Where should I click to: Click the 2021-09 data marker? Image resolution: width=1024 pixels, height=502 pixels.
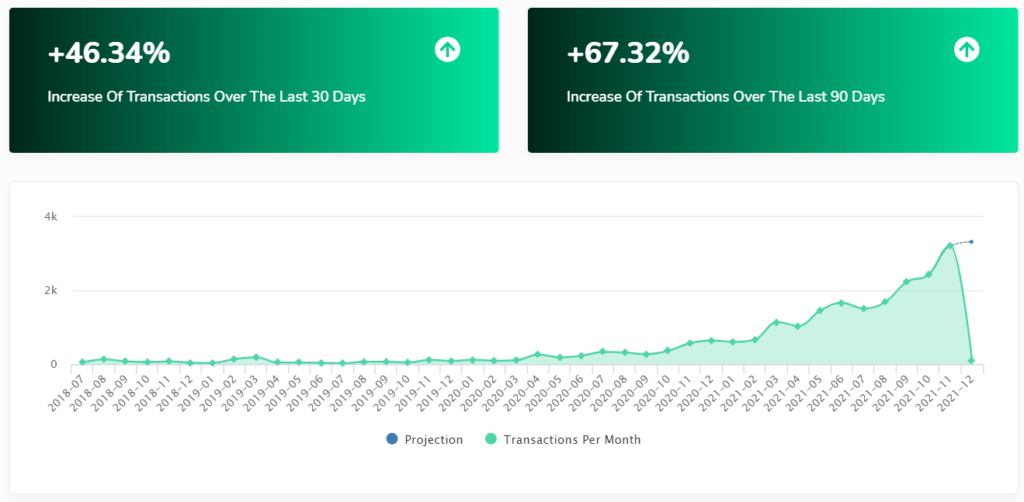tap(906, 282)
